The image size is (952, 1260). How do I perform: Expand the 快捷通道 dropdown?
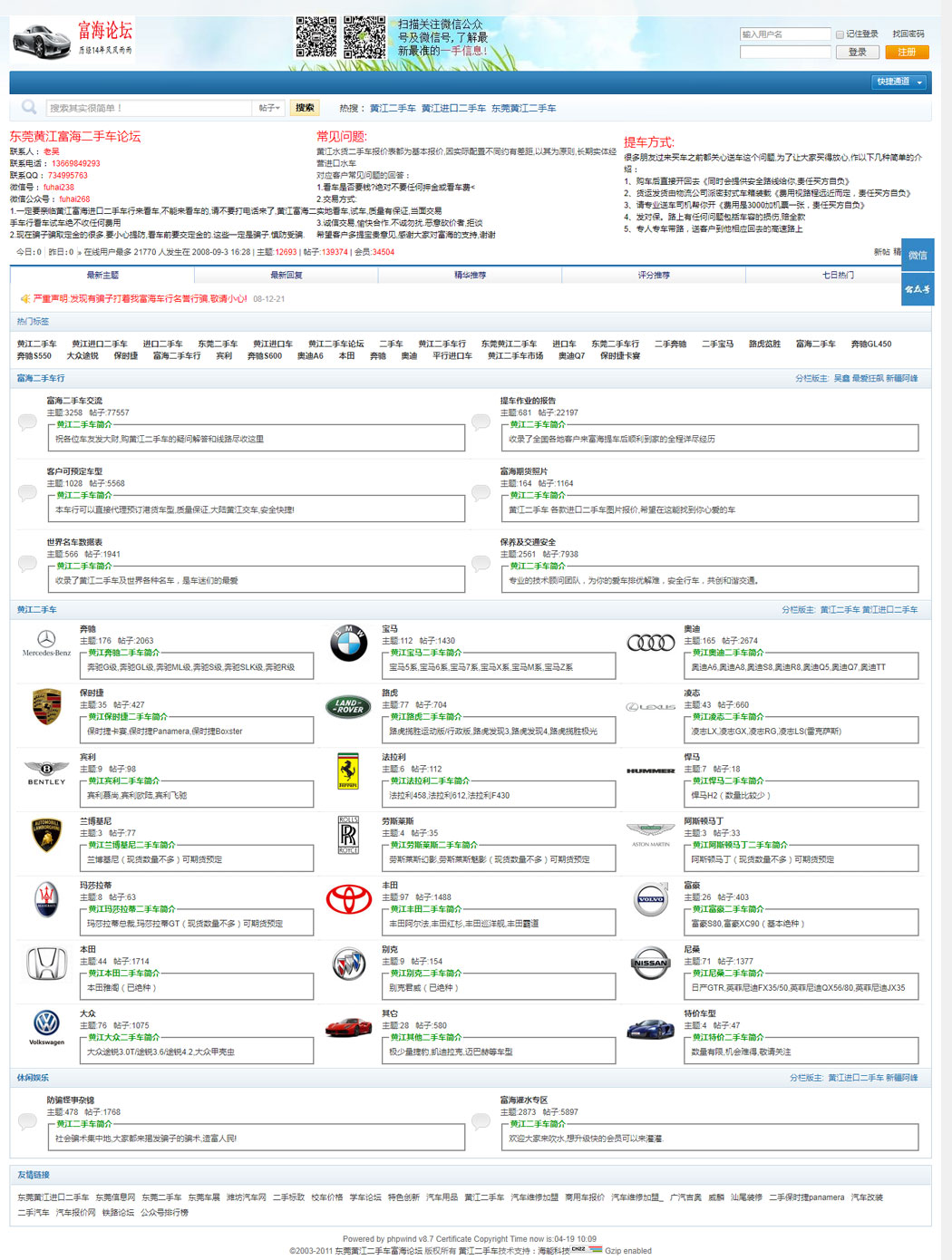899,82
